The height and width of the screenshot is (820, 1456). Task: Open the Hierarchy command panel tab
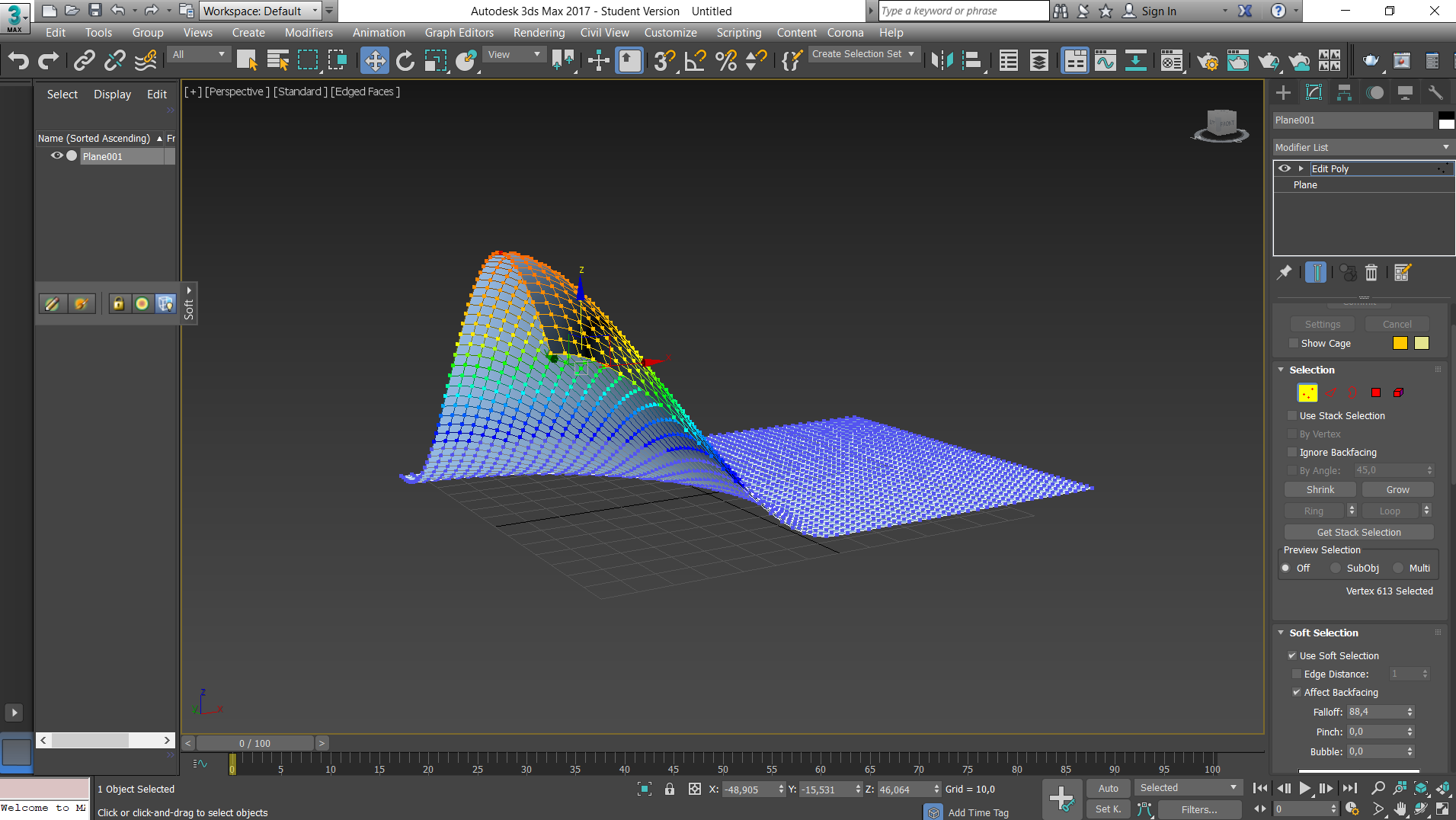tap(1344, 93)
